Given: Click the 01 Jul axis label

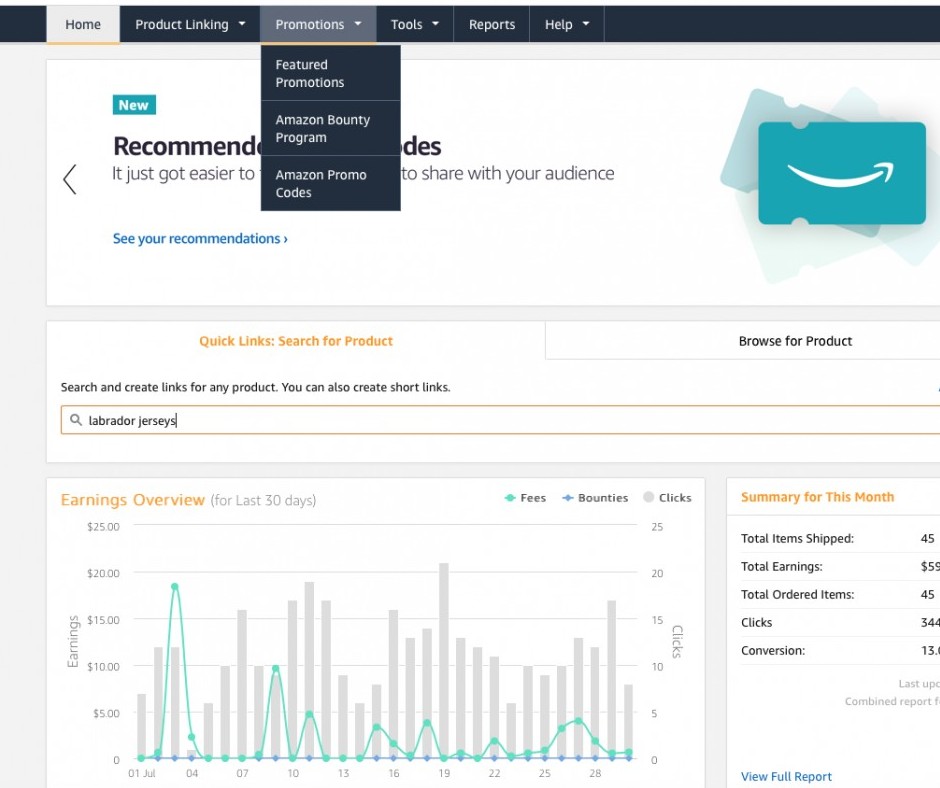Looking at the screenshot, I should tap(141, 774).
